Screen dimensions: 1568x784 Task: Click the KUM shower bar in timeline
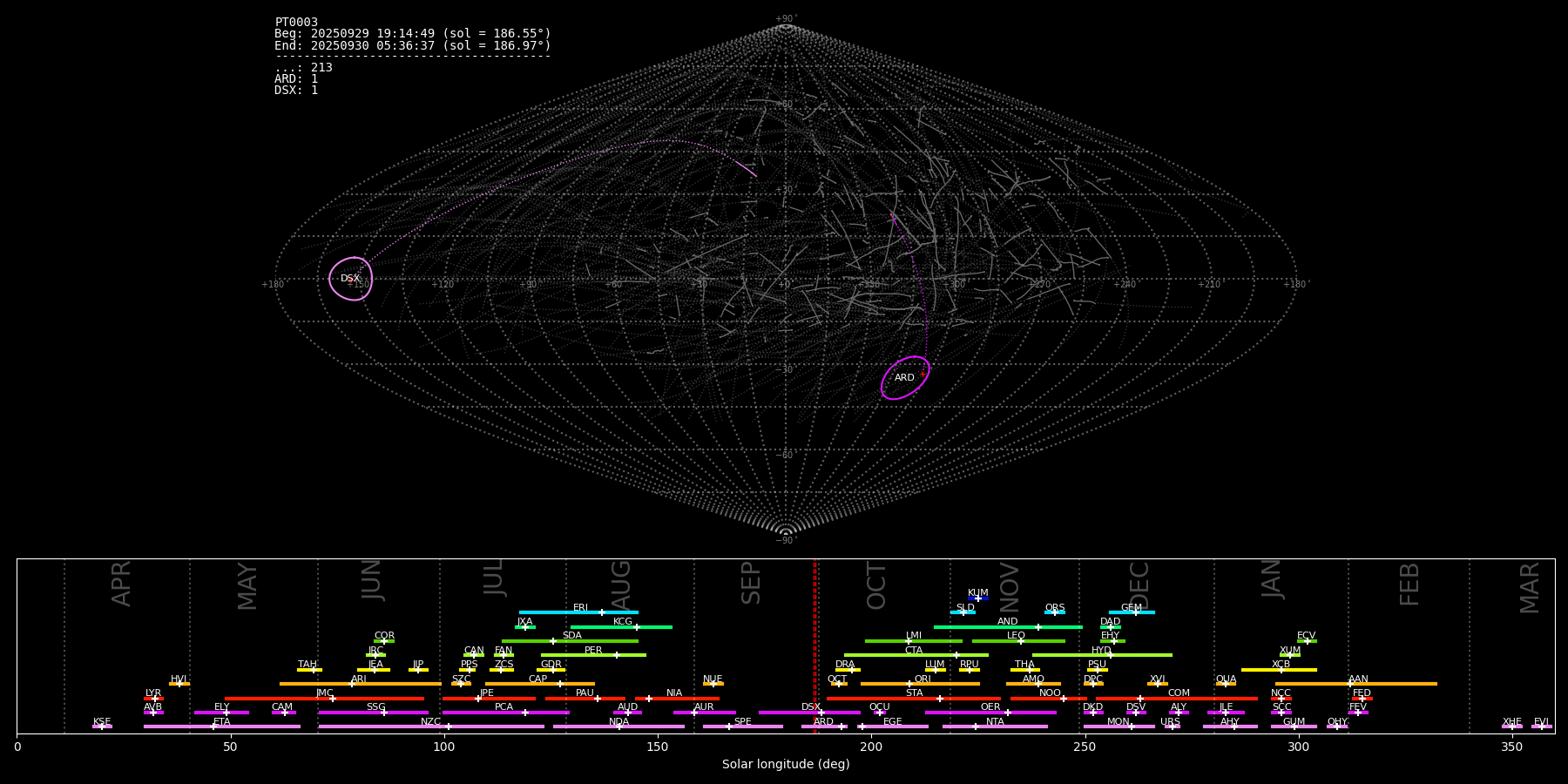click(978, 598)
